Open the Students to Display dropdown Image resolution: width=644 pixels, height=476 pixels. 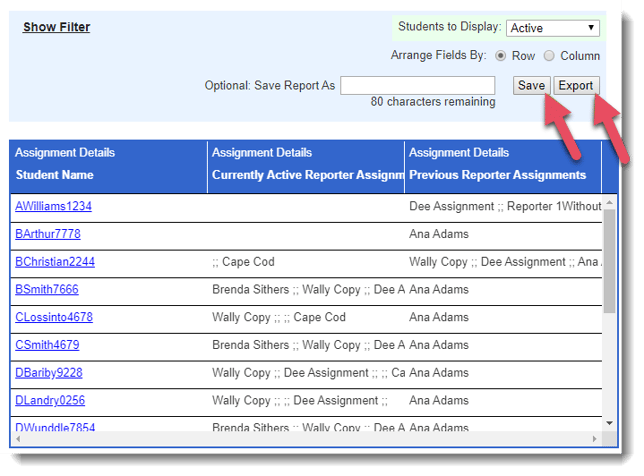552,28
